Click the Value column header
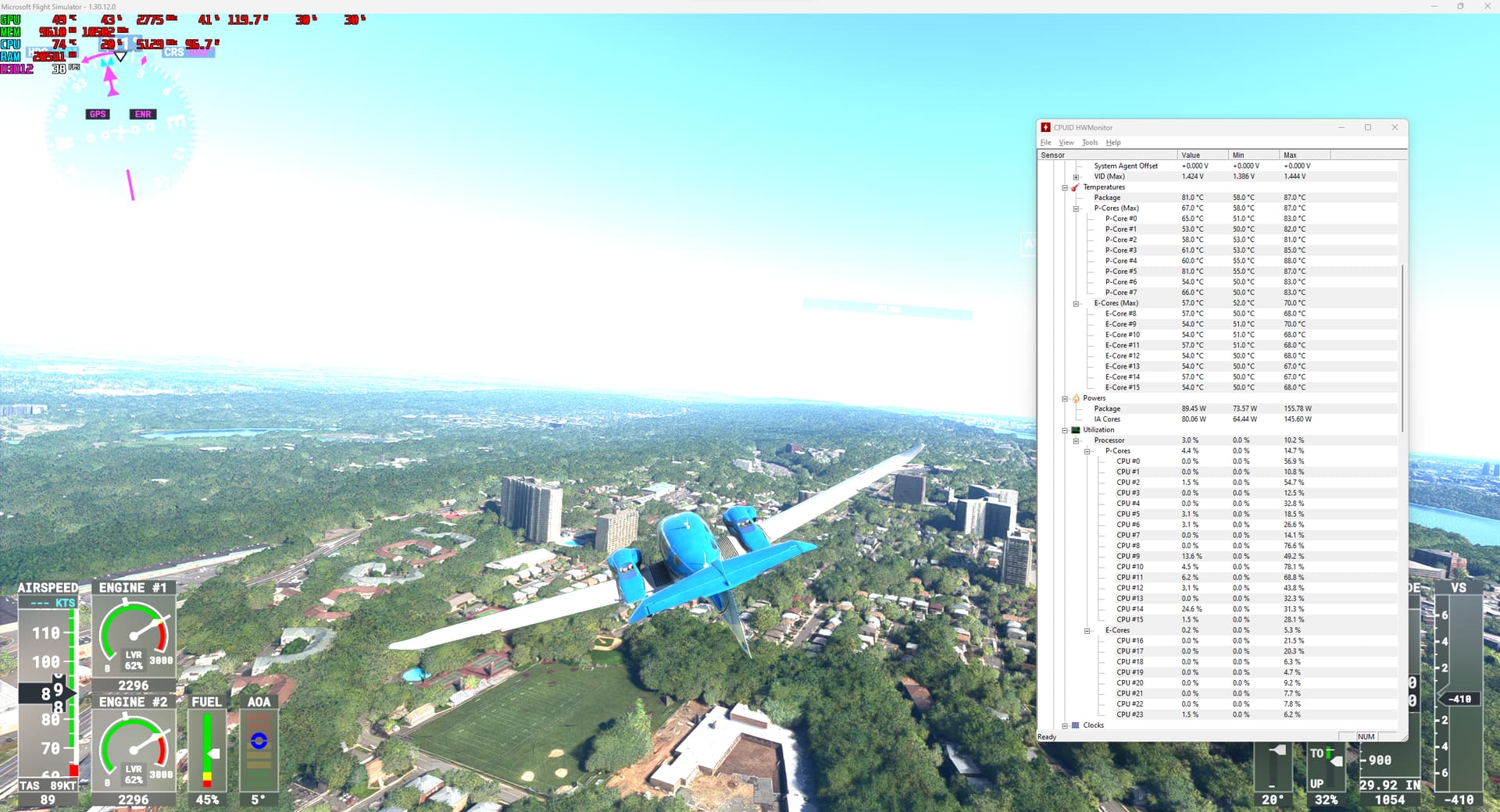The width and height of the screenshot is (1500, 812). point(1202,155)
